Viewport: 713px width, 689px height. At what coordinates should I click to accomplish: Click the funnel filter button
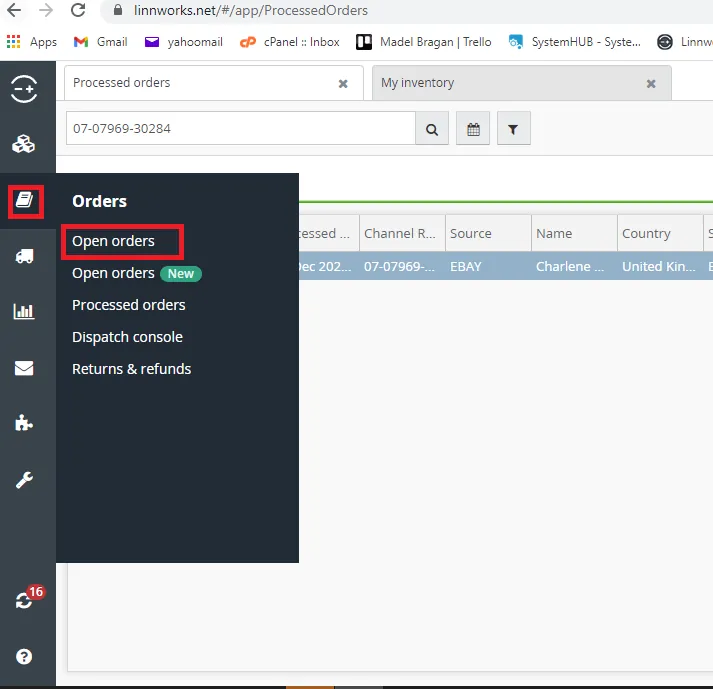[x=513, y=129]
